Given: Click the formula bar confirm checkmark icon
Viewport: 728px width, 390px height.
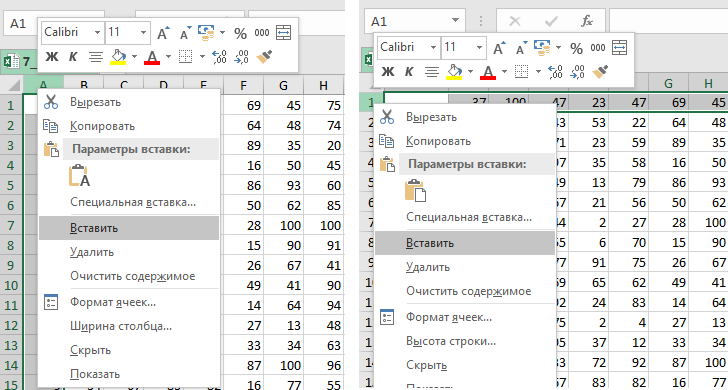Looking at the screenshot, I should pyautogui.click(x=551, y=21).
